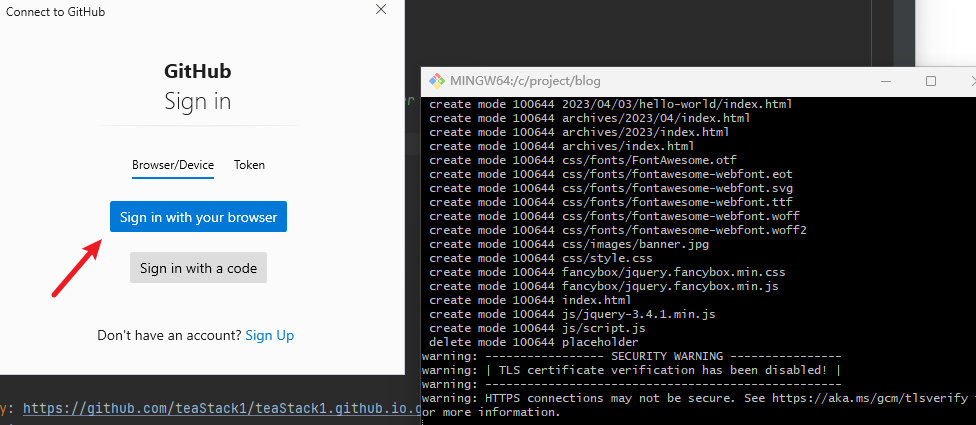976x425 pixels.
Task: Switch to the Token tab
Action: [250, 165]
